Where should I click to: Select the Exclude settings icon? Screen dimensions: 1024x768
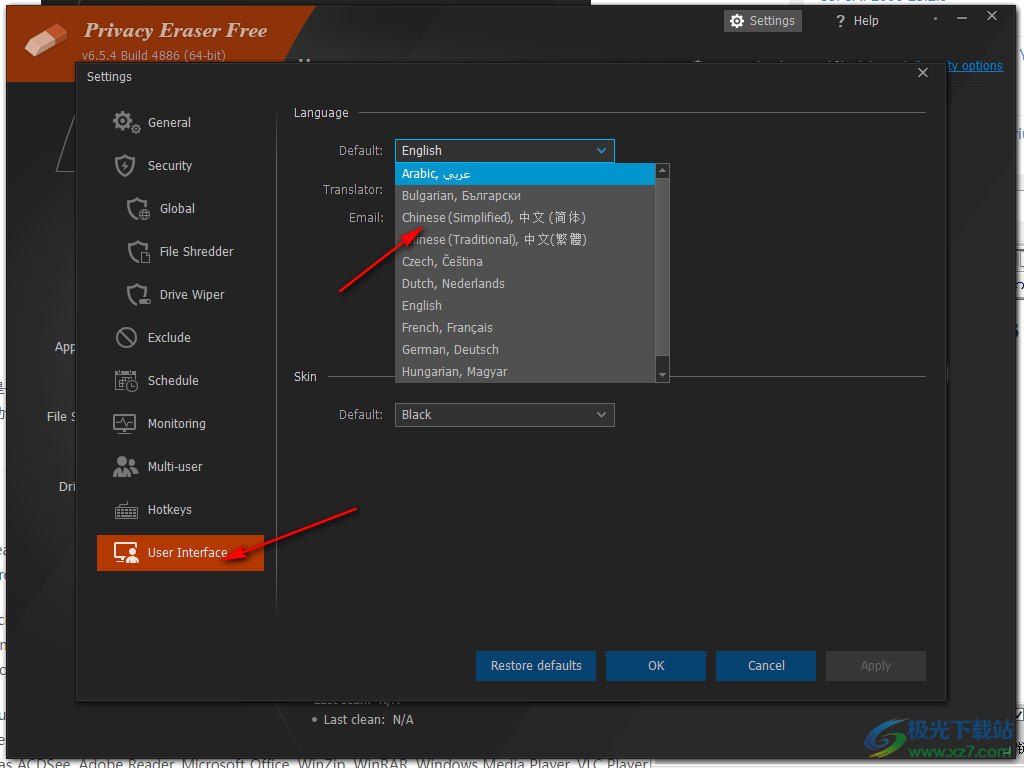pyautogui.click(x=165, y=337)
